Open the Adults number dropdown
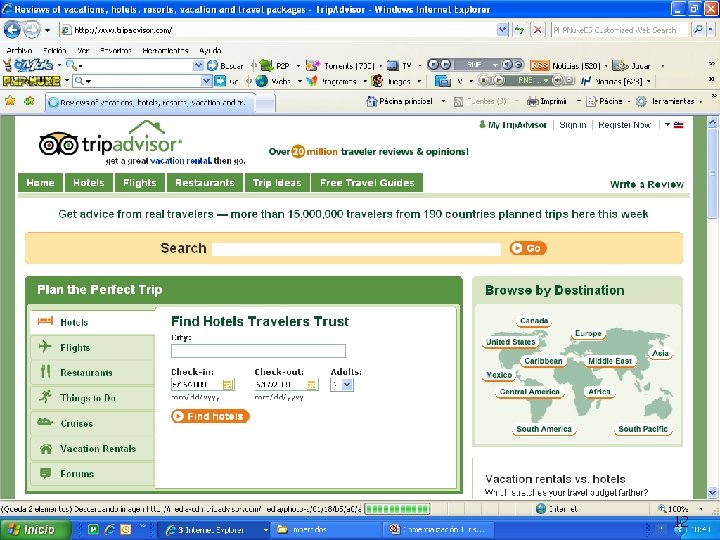 [347, 384]
